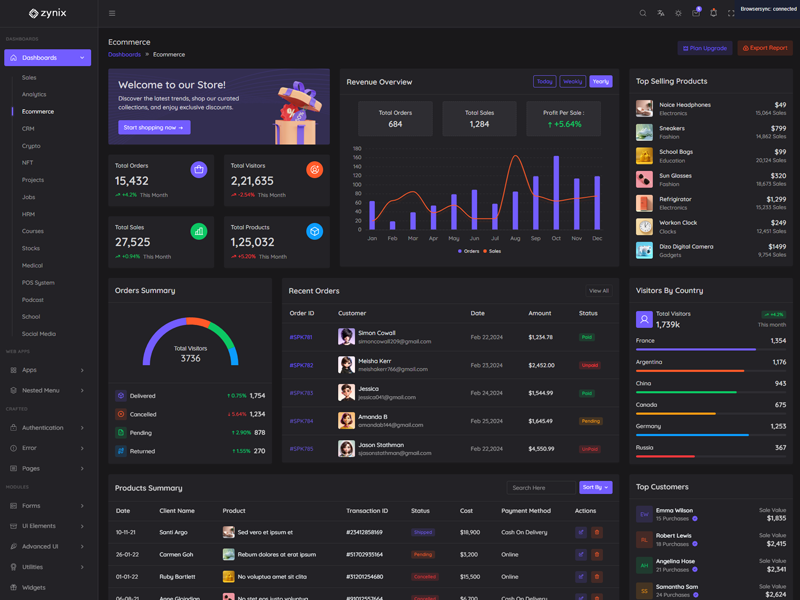
Task: Click the Start shopping now button
Action: pos(154,128)
